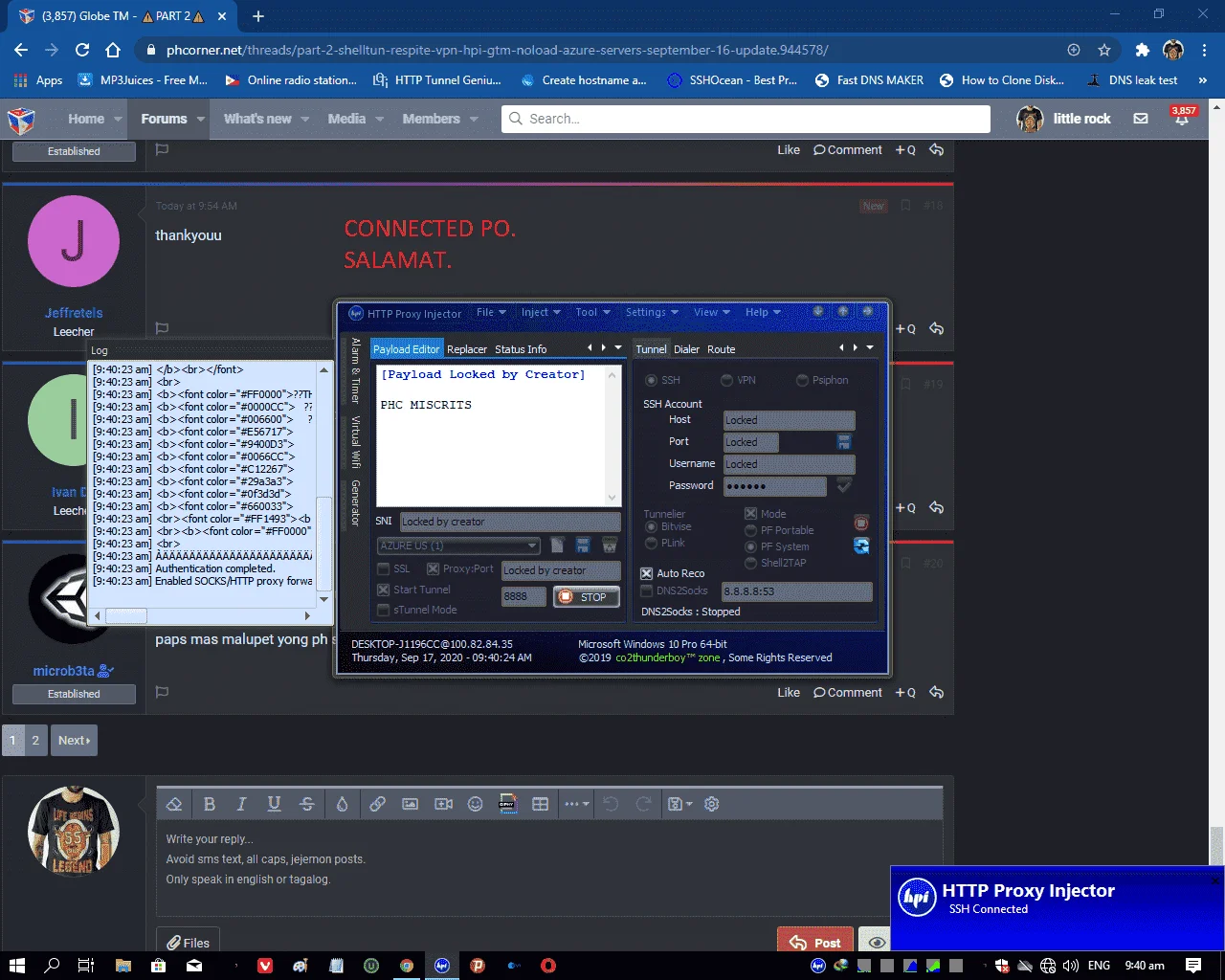Click the red Post button
This screenshot has height=980, width=1225.
815,943
